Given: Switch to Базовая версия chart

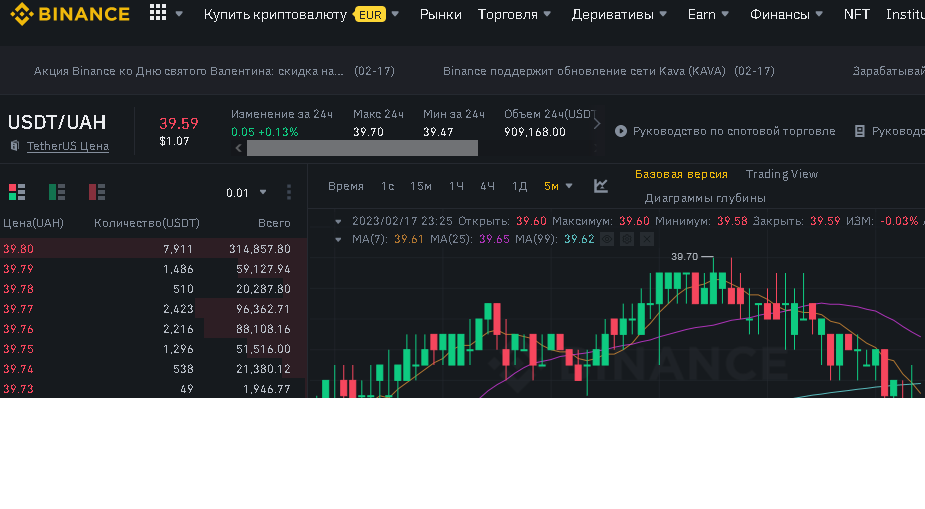Looking at the screenshot, I should coord(681,174).
